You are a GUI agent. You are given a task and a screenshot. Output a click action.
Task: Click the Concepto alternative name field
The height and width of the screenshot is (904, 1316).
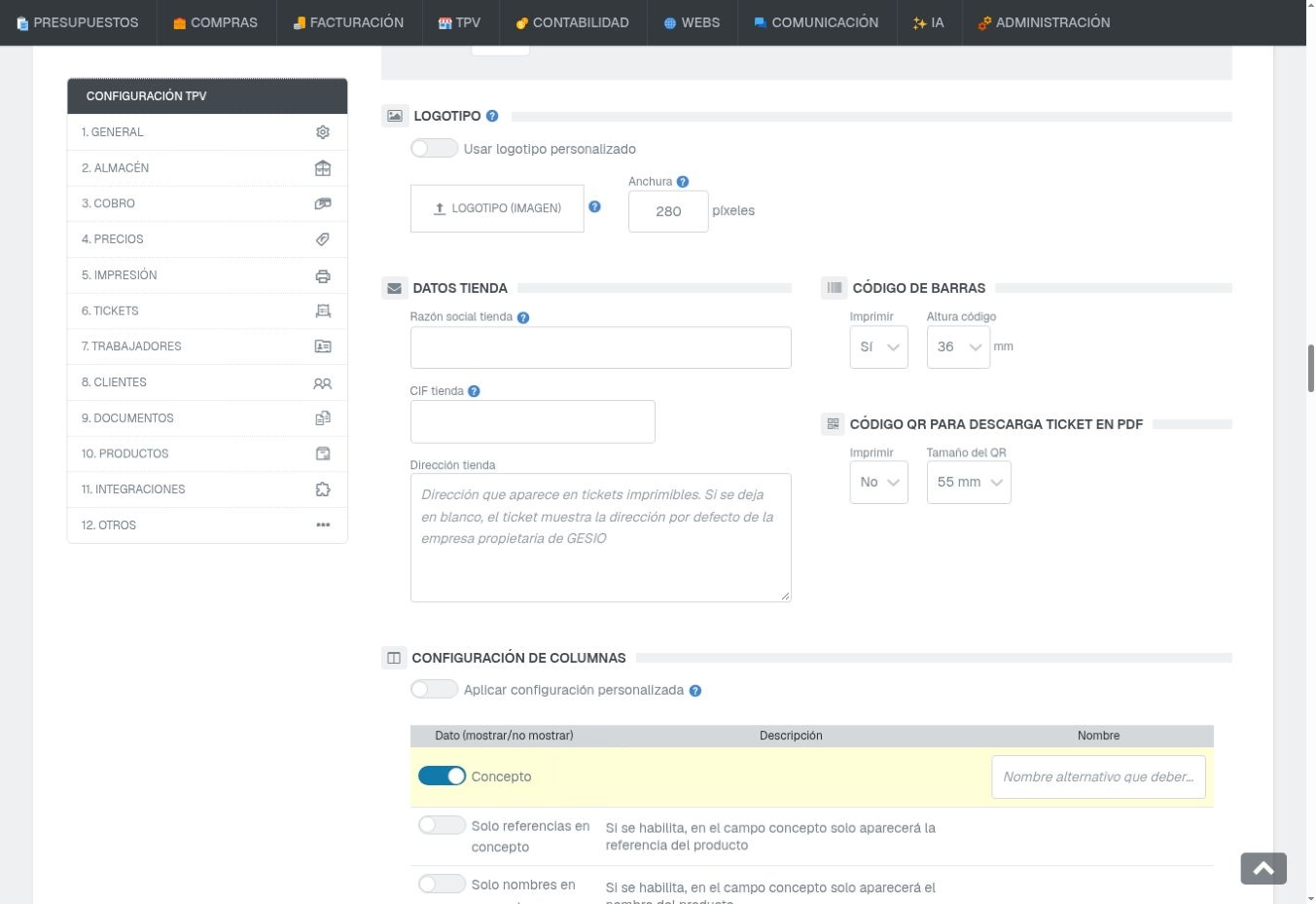coord(1099,777)
